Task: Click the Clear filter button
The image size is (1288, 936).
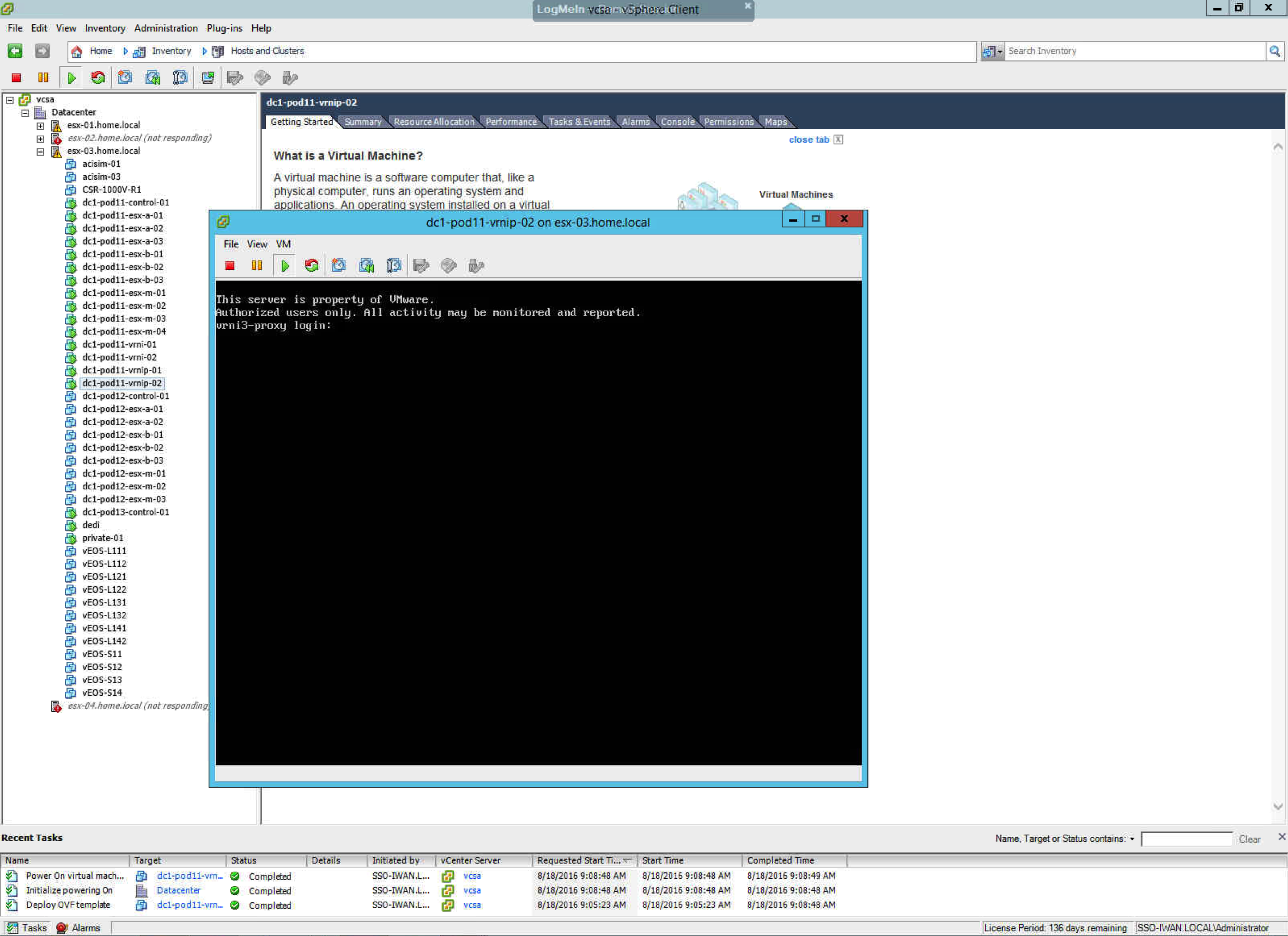Action: click(x=1249, y=839)
